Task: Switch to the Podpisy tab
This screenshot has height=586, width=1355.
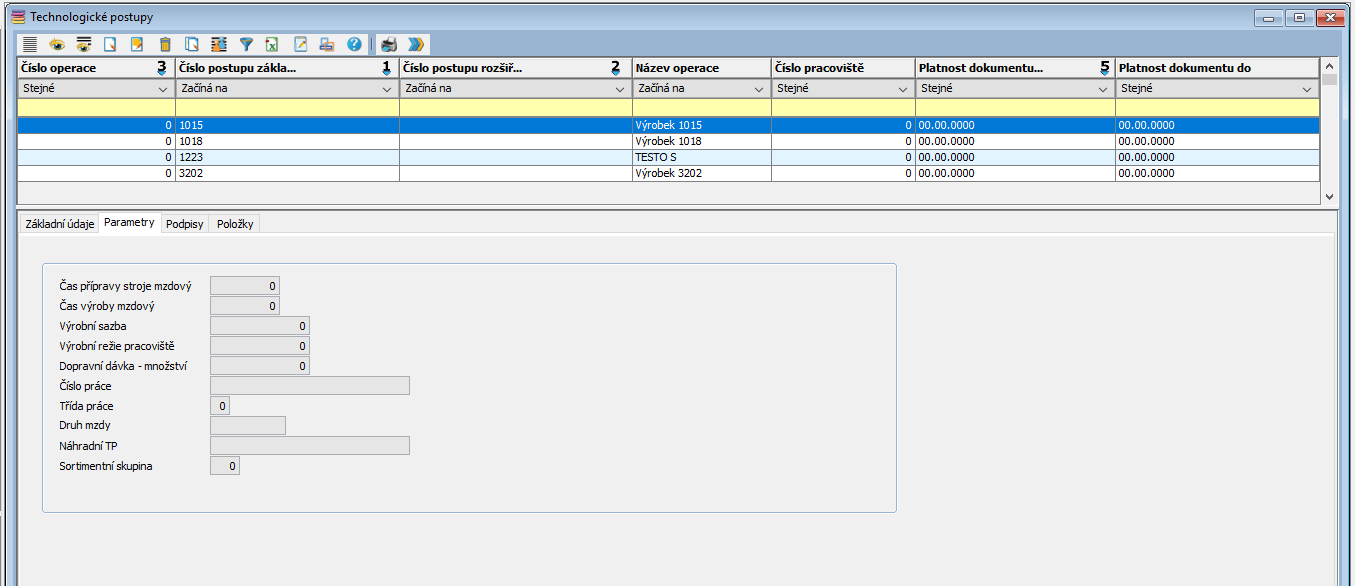Action: point(184,224)
